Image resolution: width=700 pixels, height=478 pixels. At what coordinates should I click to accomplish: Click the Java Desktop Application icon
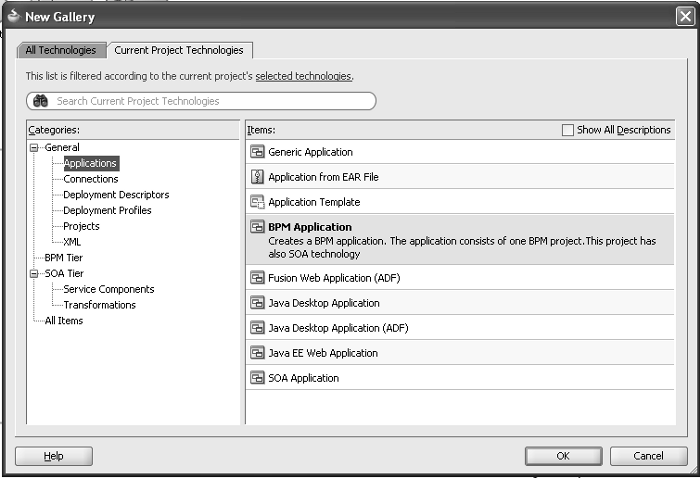257,303
